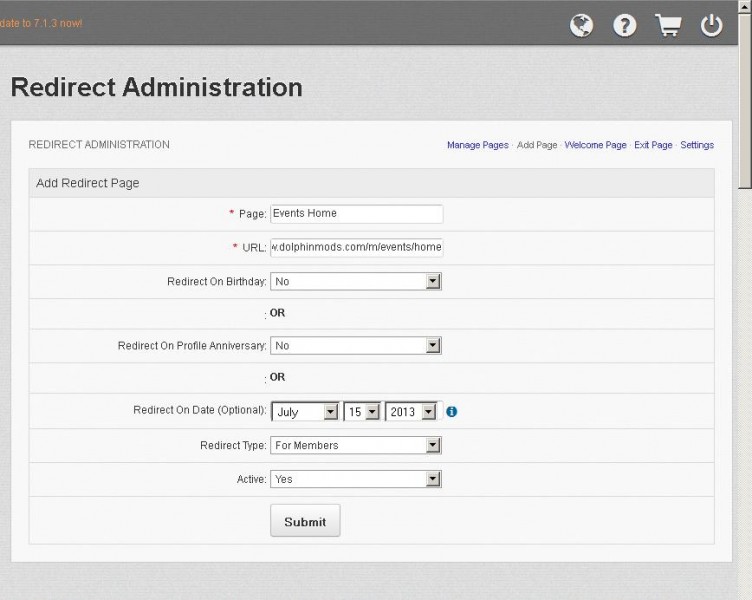Open help via question mark icon

pyautogui.click(x=624, y=25)
